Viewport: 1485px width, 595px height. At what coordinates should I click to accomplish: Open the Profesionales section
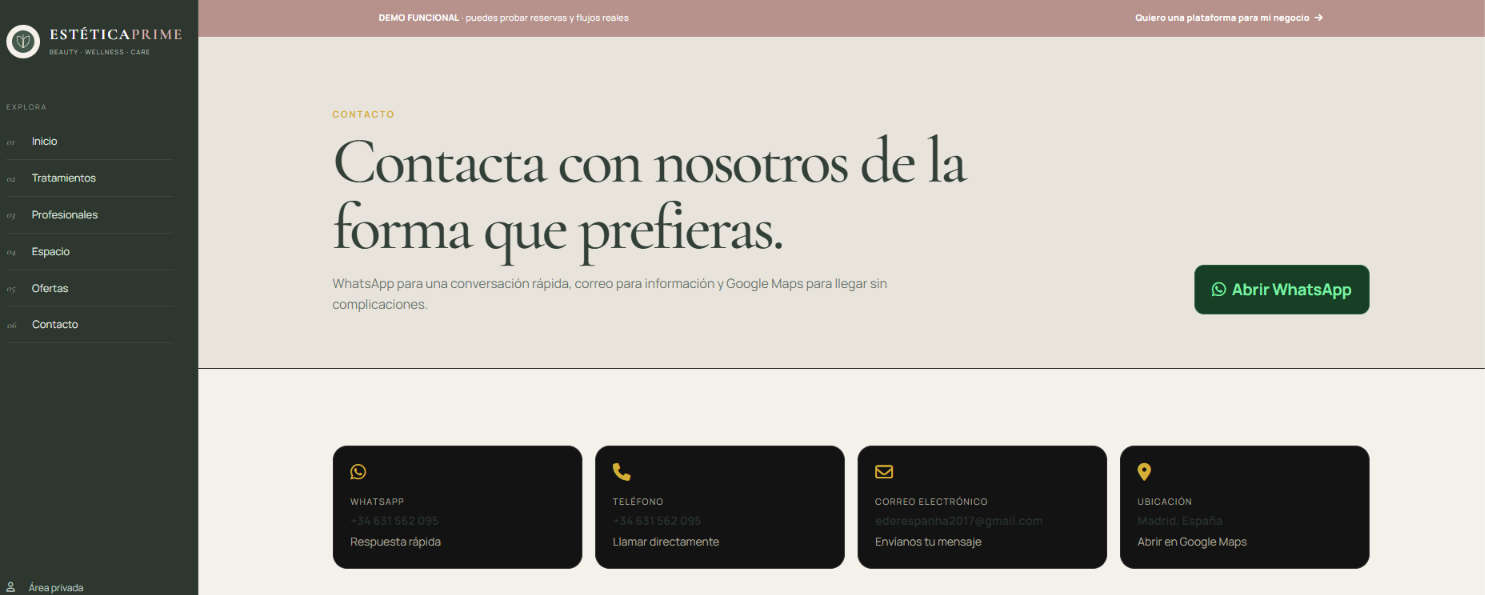65,215
